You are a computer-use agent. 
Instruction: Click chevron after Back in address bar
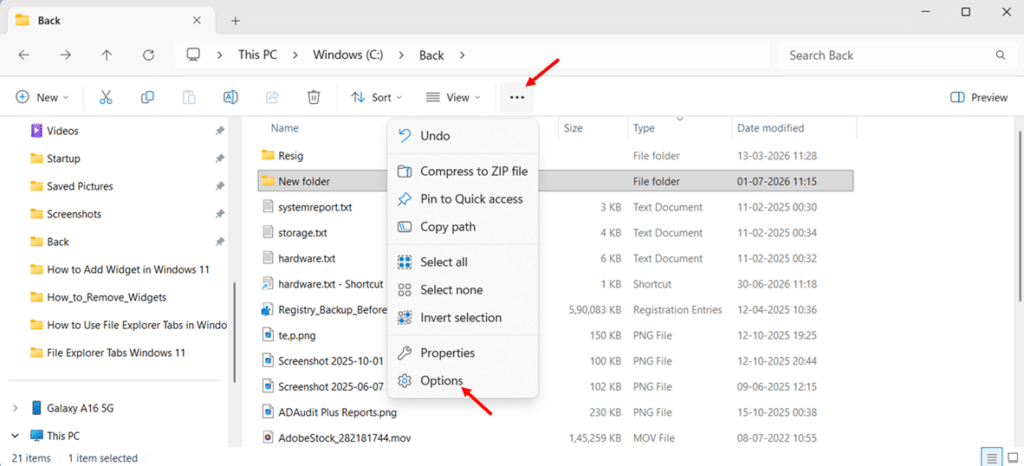click(x=462, y=55)
